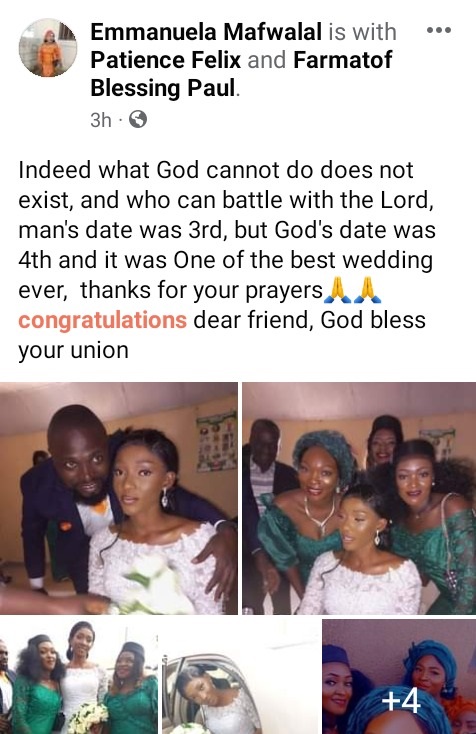This screenshot has width=476, height=734.
Task: Open the three-dot post options menu
Action: 439,30
